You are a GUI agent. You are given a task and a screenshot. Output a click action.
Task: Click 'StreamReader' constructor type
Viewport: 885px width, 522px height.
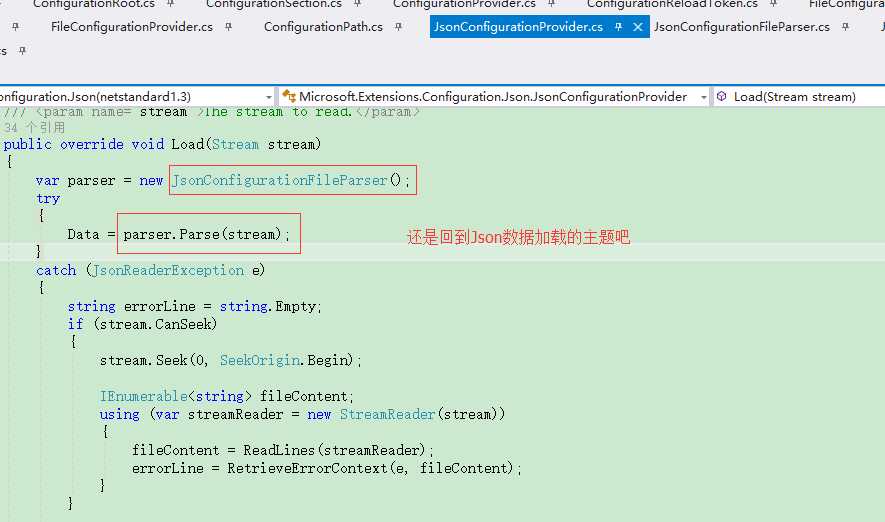coord(387,414)
